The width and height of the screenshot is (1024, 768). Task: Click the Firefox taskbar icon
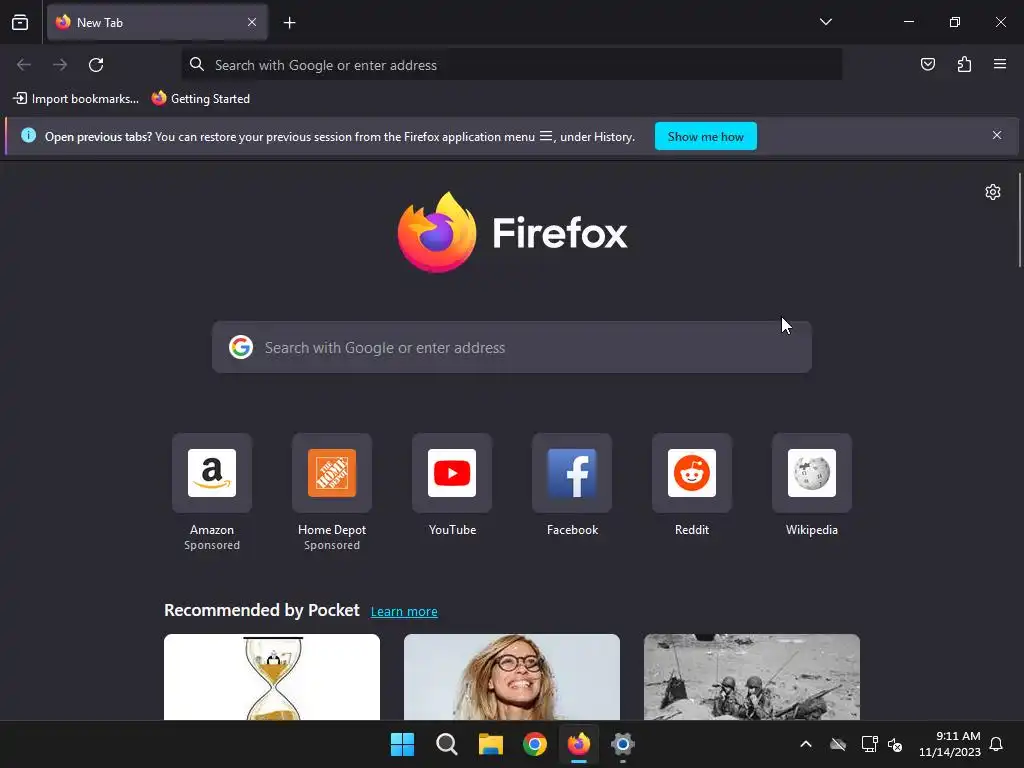579,744
